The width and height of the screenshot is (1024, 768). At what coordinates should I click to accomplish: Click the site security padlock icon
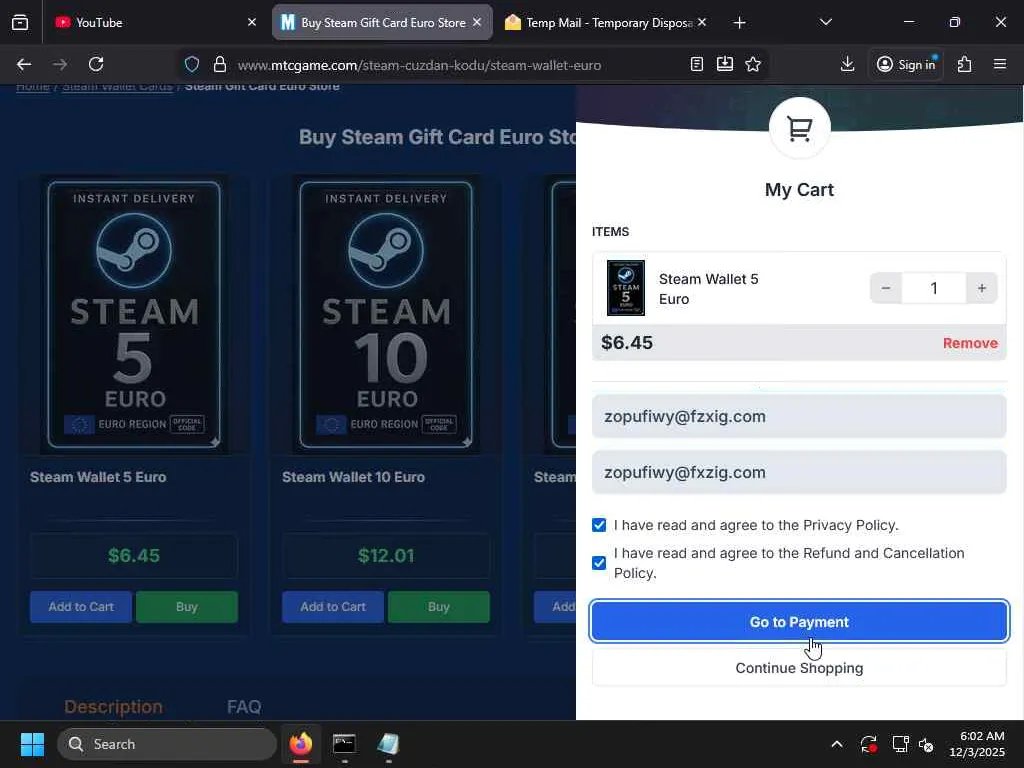(x=220, y=64)
